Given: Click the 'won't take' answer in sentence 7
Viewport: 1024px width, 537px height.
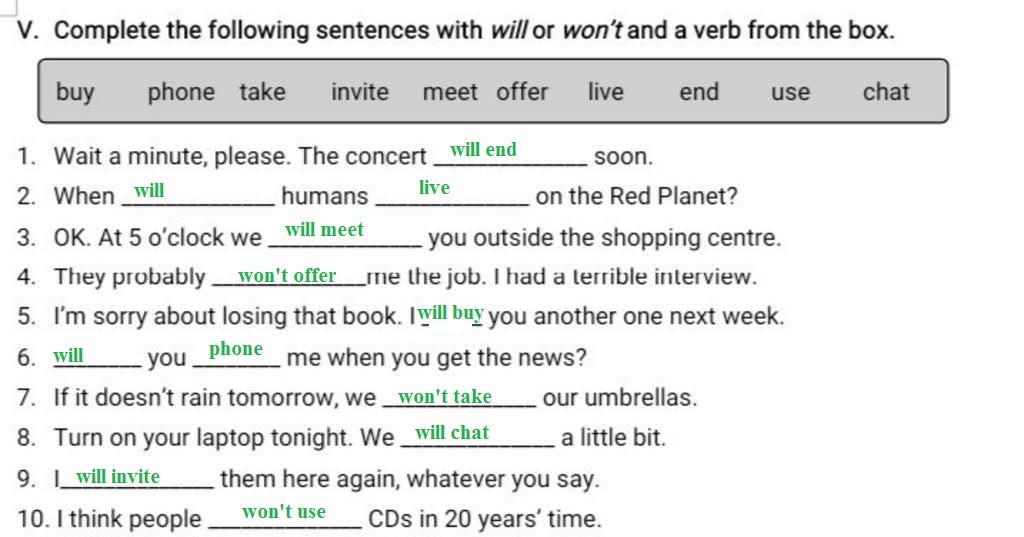Looking at the screenshot, I should click(445, 397).
